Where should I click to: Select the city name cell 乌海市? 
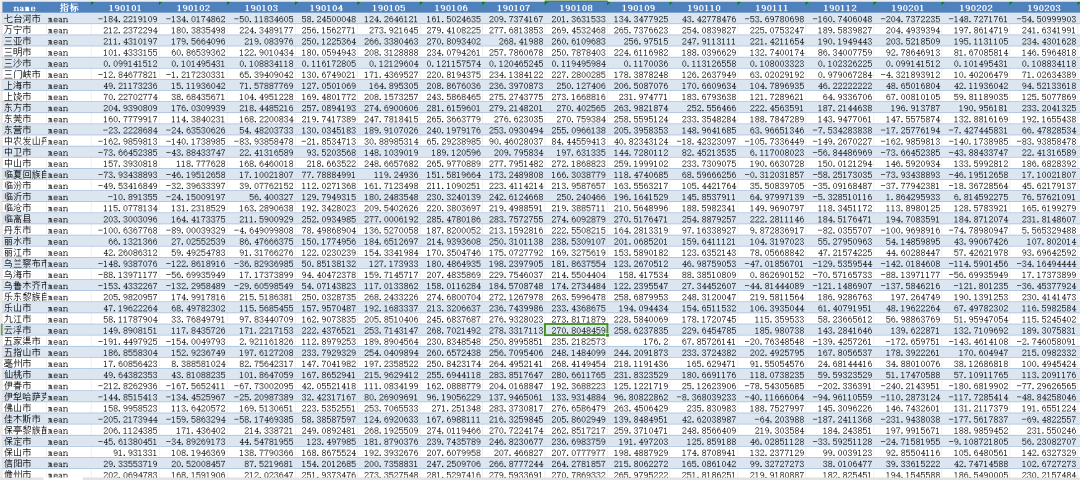pyautogui.click(x=24, y=273)
